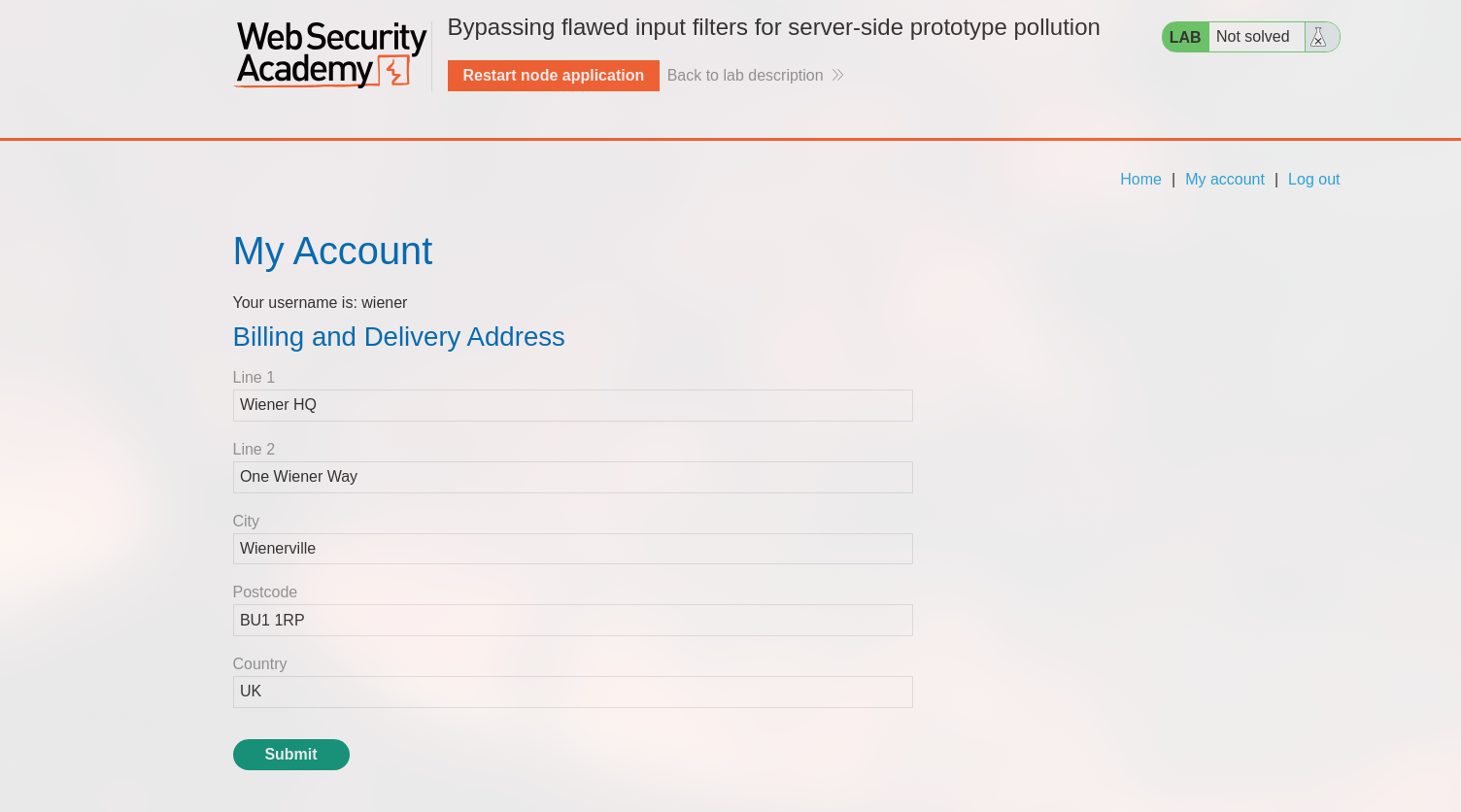Image resolution: width=1461 pixels, height=812 pixels.
Task: Click the Web Security Academy logo
Action: pos(330,55)
